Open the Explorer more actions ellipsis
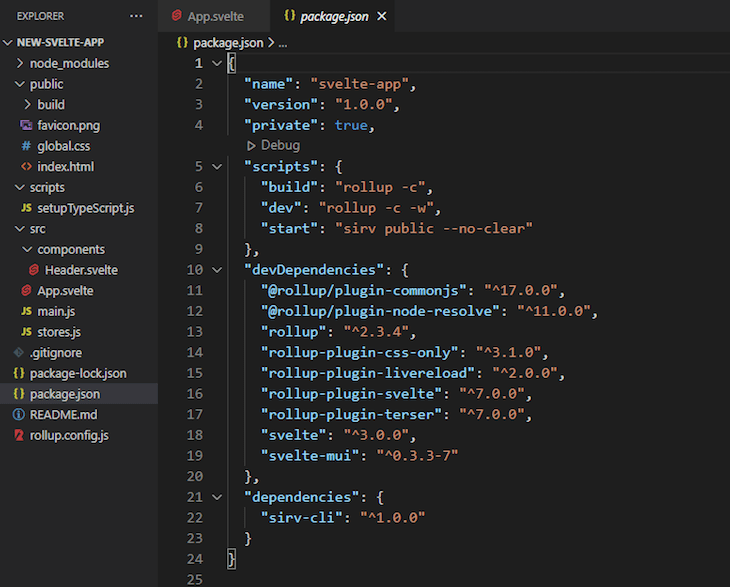 tap(136, 16)
